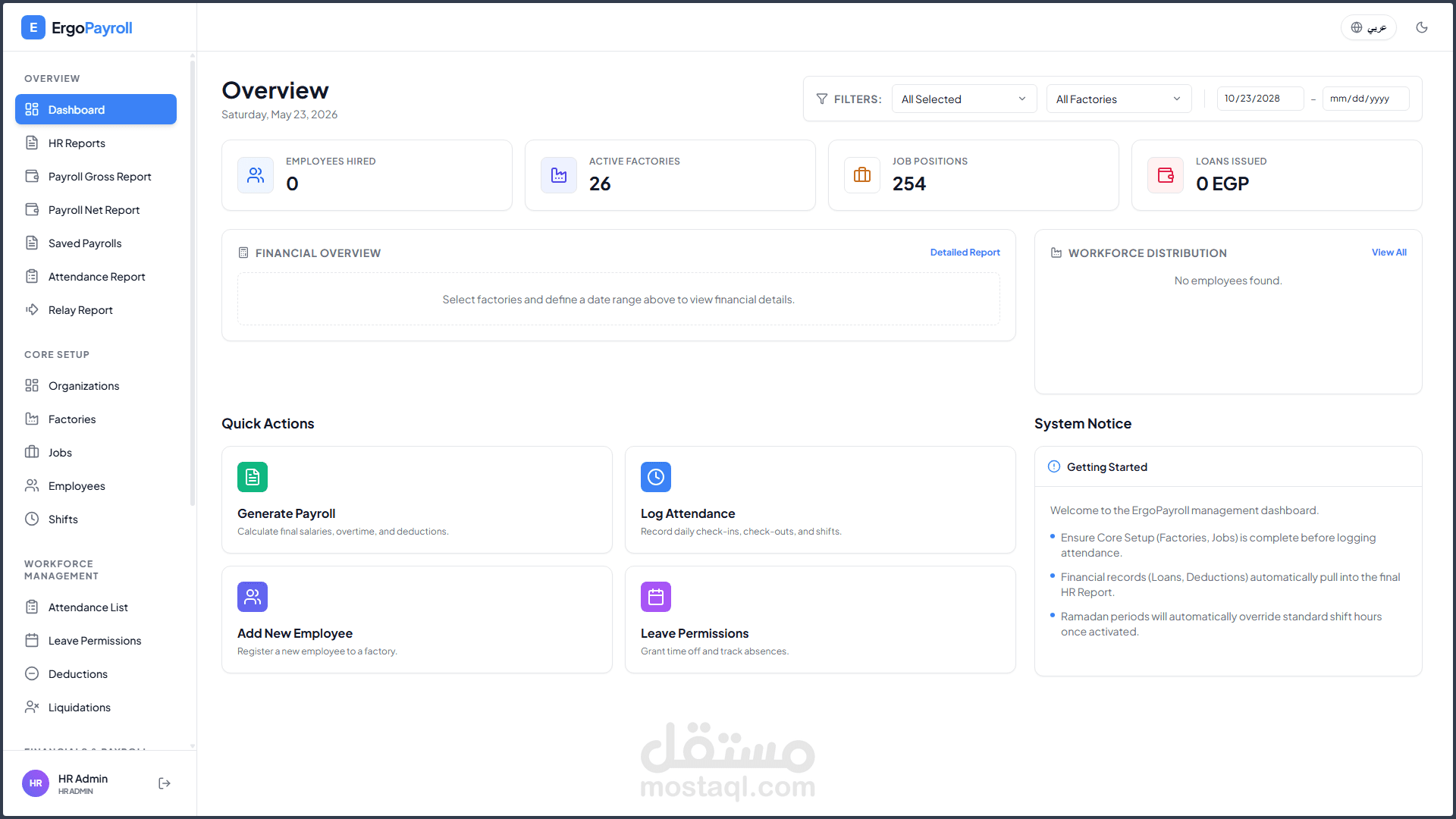1456x819 pixels.
Task: Go to Payroll Gross Report
Action: [x=96, y=177]
